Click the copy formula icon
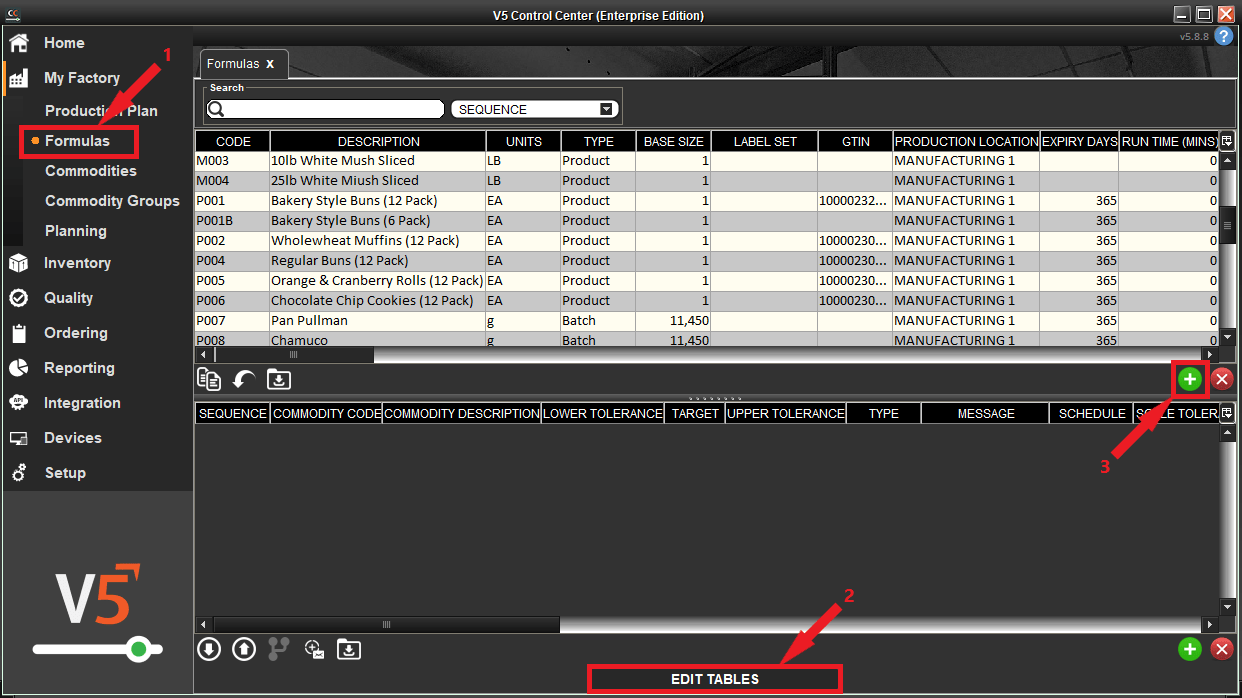Screen dimensions: 1242x698 (x=209, y=379)
